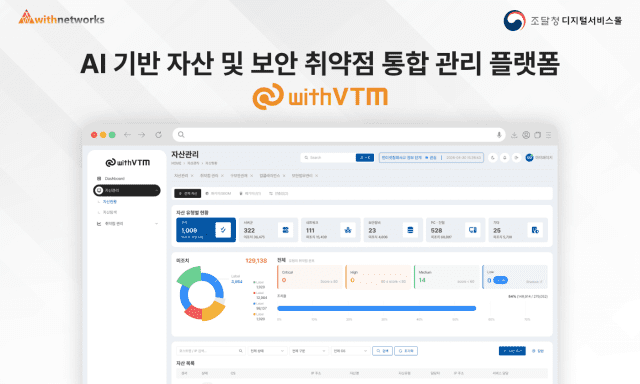The width and height of the screenshot is (640, 384).
Task: Click the database icon on 23 card
Action: (x=410, y=230)
